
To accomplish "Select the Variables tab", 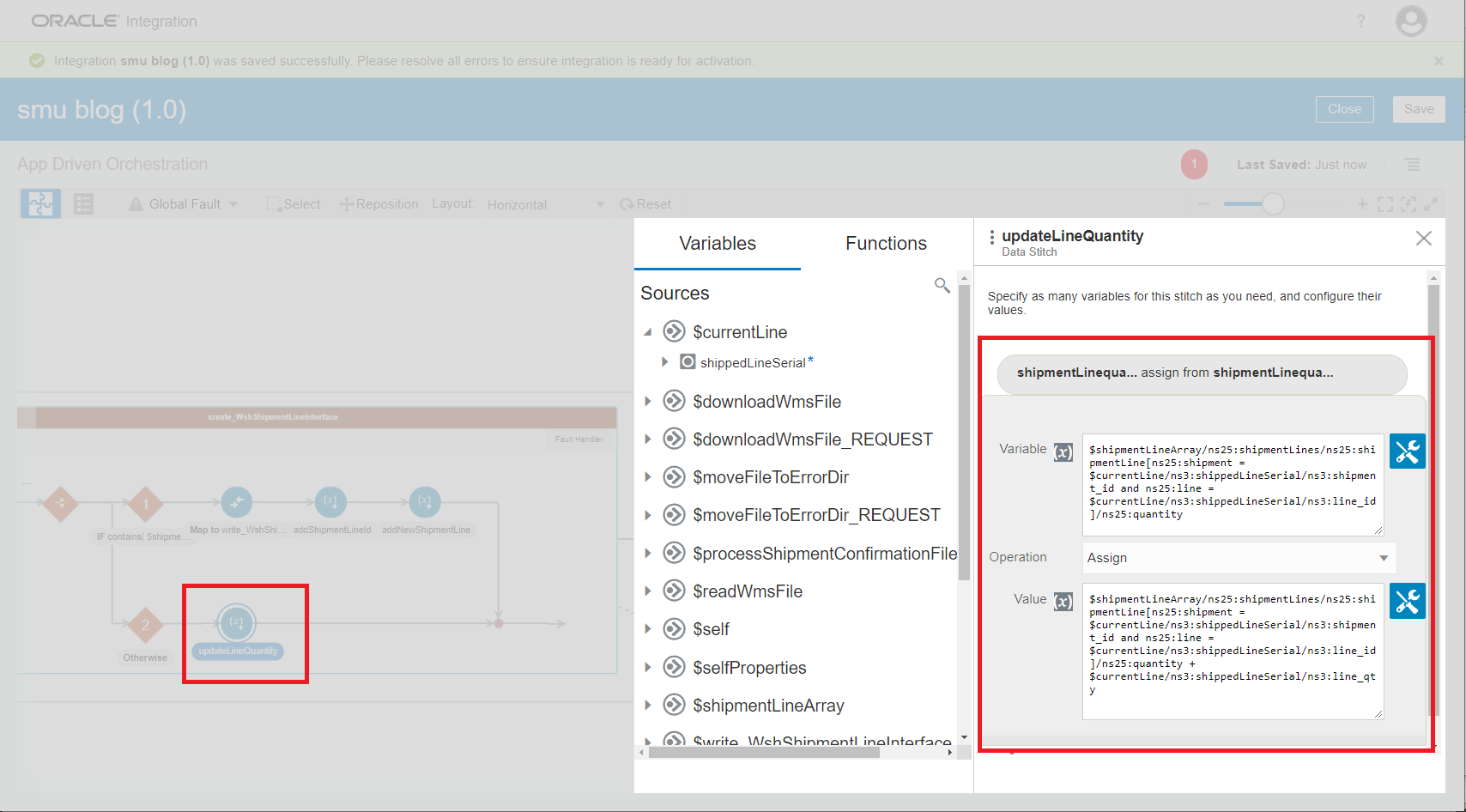I will [718, 244].
